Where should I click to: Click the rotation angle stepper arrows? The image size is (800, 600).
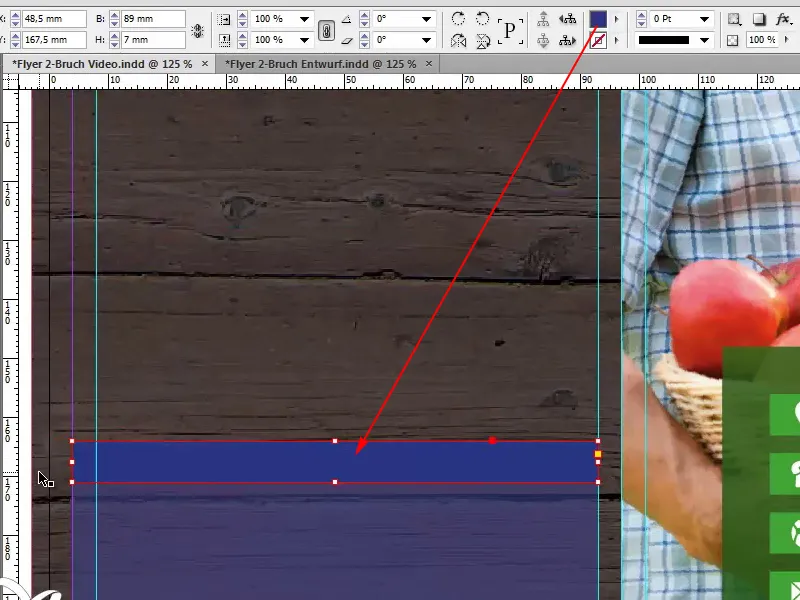coord(364,19)
